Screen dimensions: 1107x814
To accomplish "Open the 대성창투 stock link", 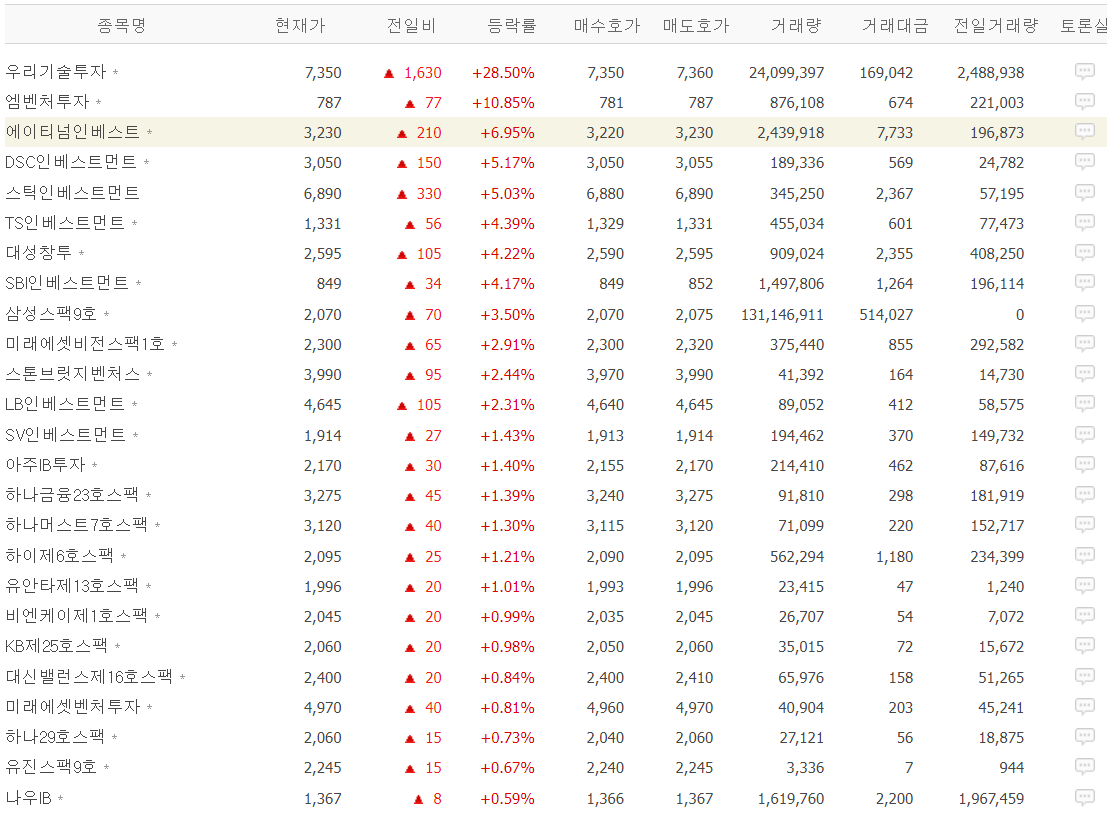I will pyautogui.click(x=39, y=253).
